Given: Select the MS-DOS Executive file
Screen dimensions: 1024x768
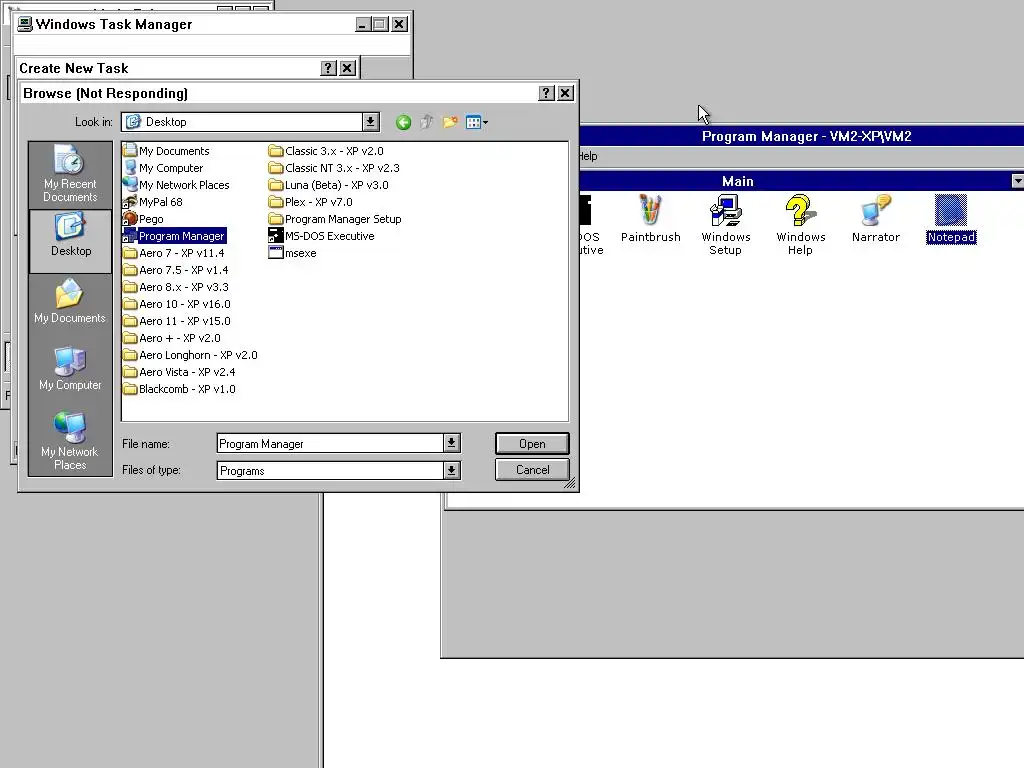Looking at the screenshot, I should pos(321,236).
